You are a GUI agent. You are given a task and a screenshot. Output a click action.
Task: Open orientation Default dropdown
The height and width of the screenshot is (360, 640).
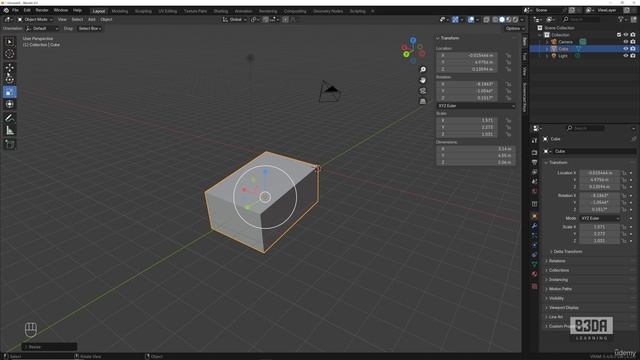42,29
